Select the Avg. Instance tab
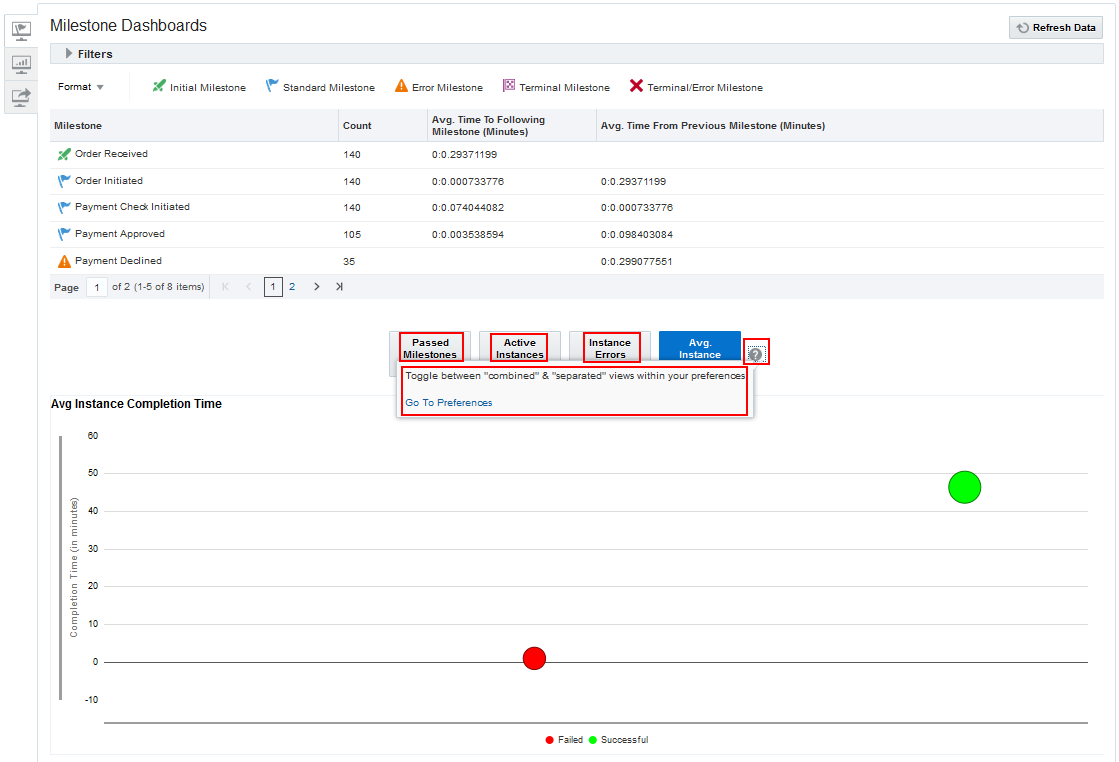Image resolution: width=1119 pixels, height=762 pixels. tap(699, 348)
